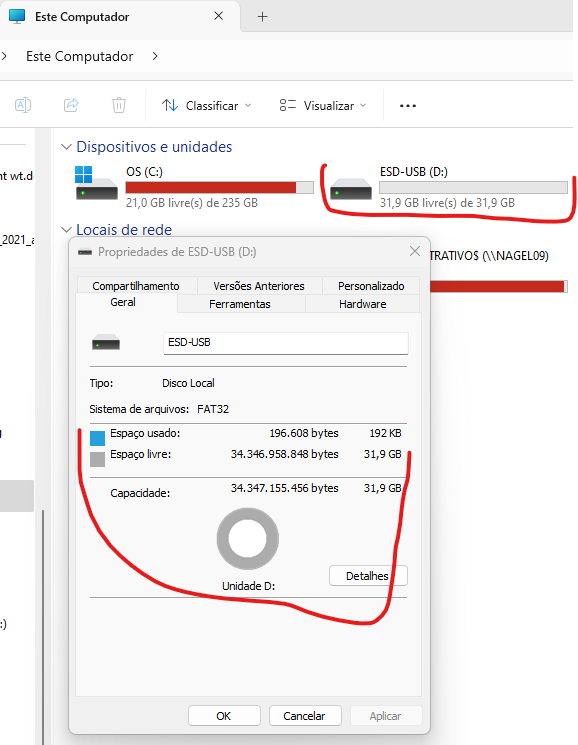Click the Cancelar button
Viewport: 578px width, 745px height.
coord(304,716)
